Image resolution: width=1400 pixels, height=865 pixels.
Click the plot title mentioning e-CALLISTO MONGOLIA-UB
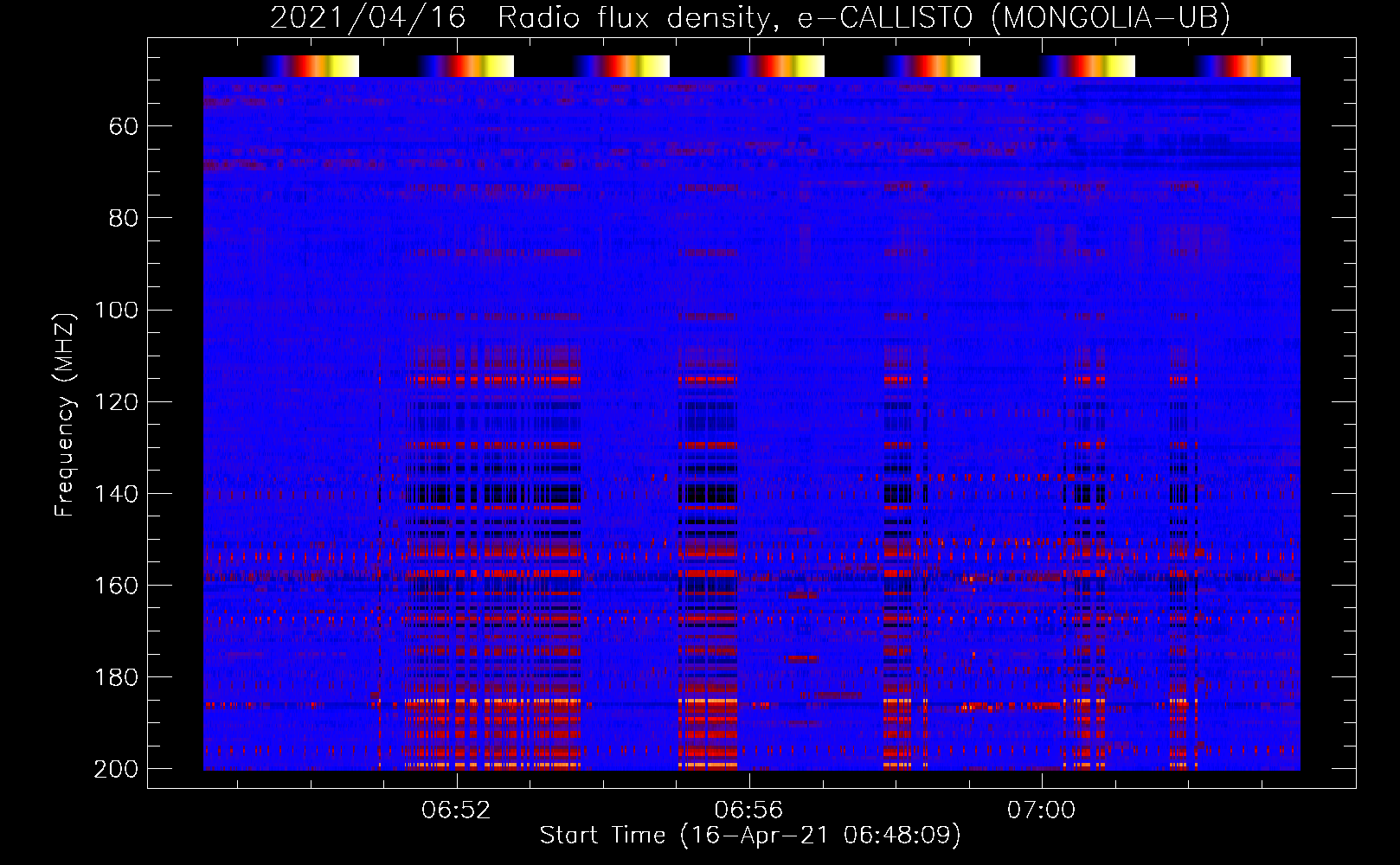tap(750, 17)
